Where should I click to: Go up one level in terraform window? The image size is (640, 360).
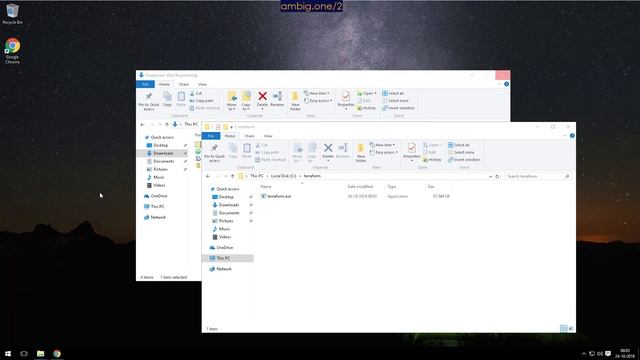233,176
